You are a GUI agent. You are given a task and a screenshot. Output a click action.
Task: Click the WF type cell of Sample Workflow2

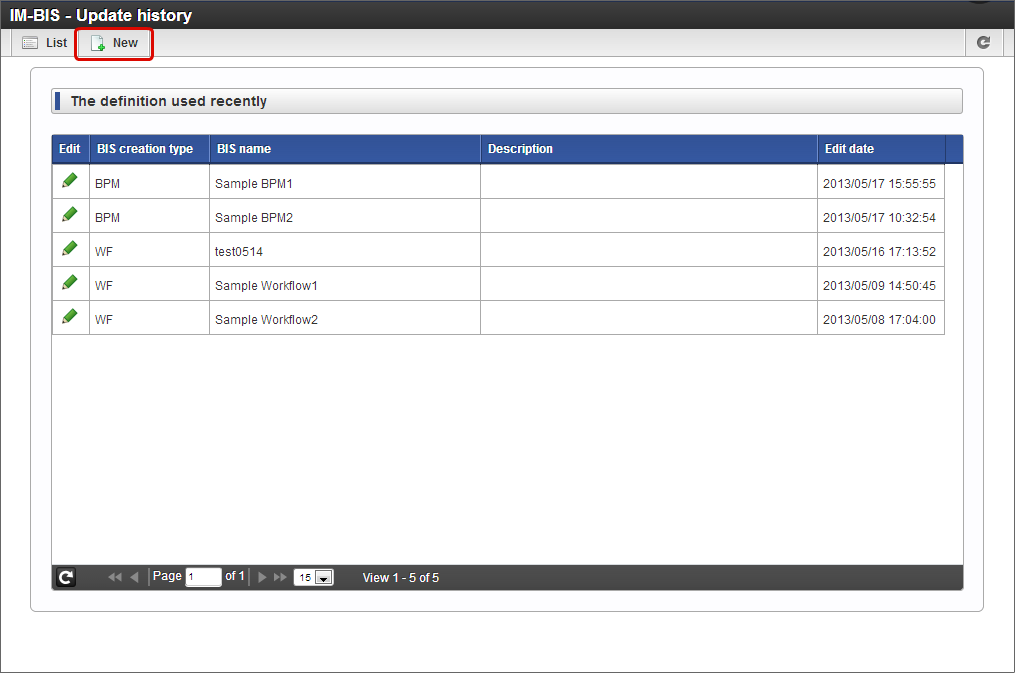(149, 318)
